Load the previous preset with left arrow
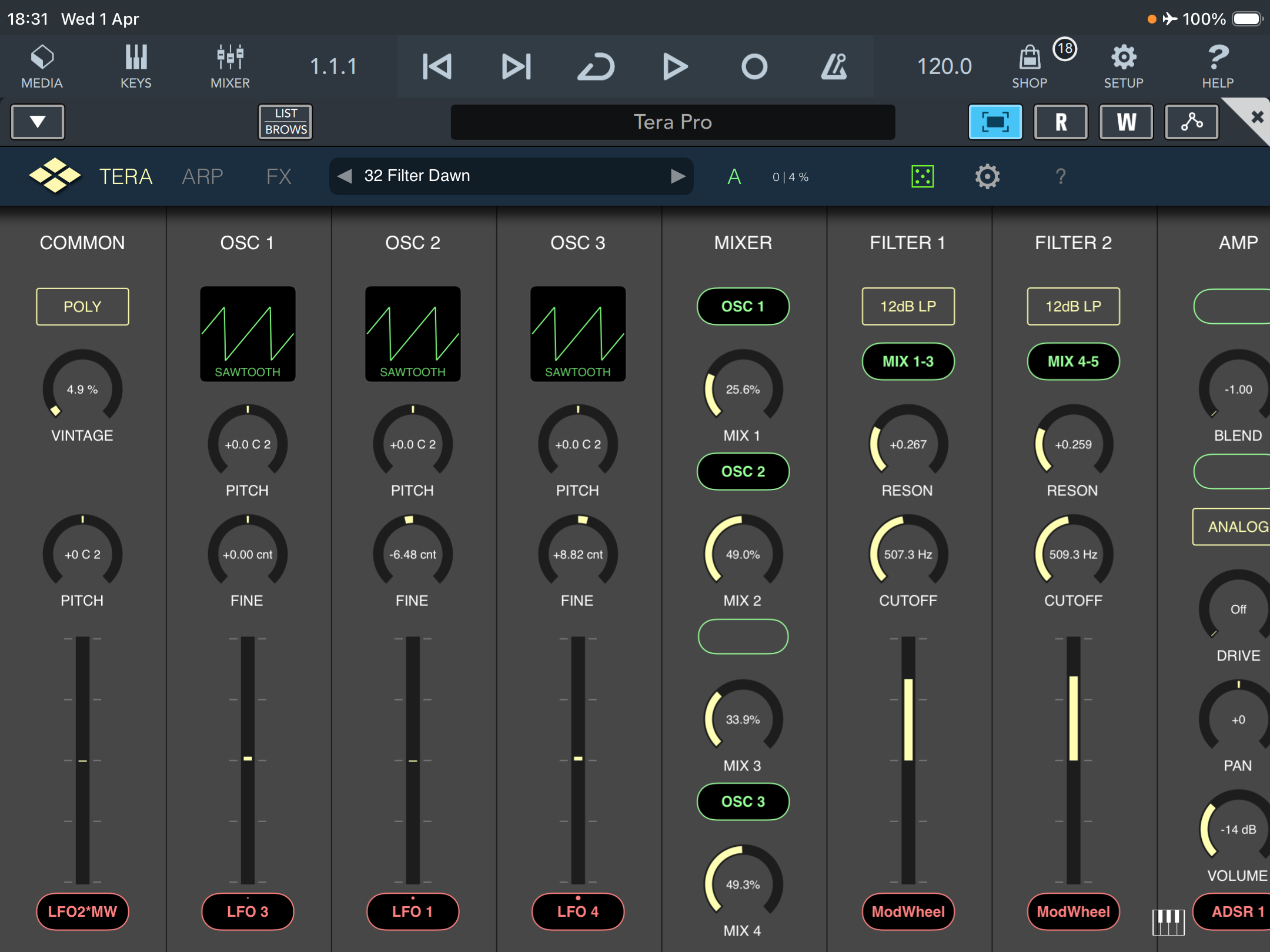 pos(345,176)
